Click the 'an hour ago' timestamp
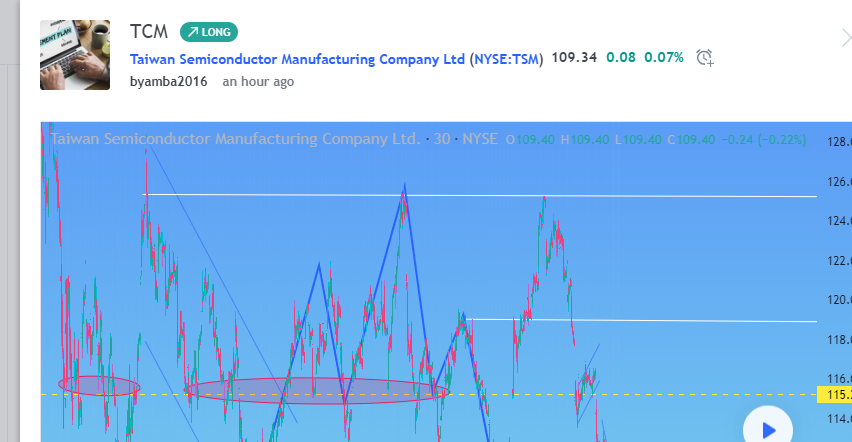This screenshot has height=442, width=852. 258,82
